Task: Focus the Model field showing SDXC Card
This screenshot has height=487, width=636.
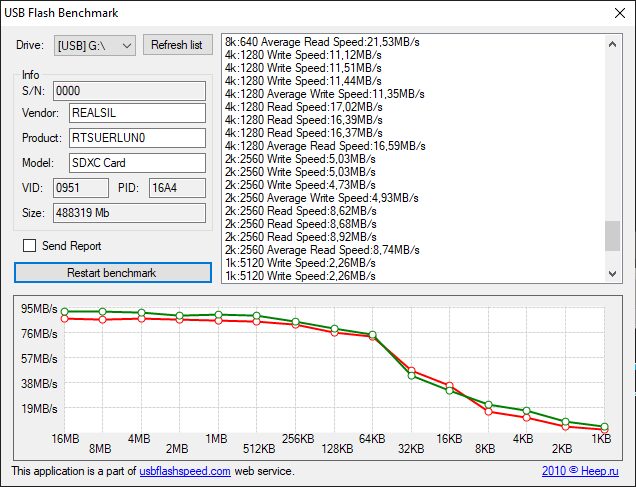Action: [x=136, y=162]
